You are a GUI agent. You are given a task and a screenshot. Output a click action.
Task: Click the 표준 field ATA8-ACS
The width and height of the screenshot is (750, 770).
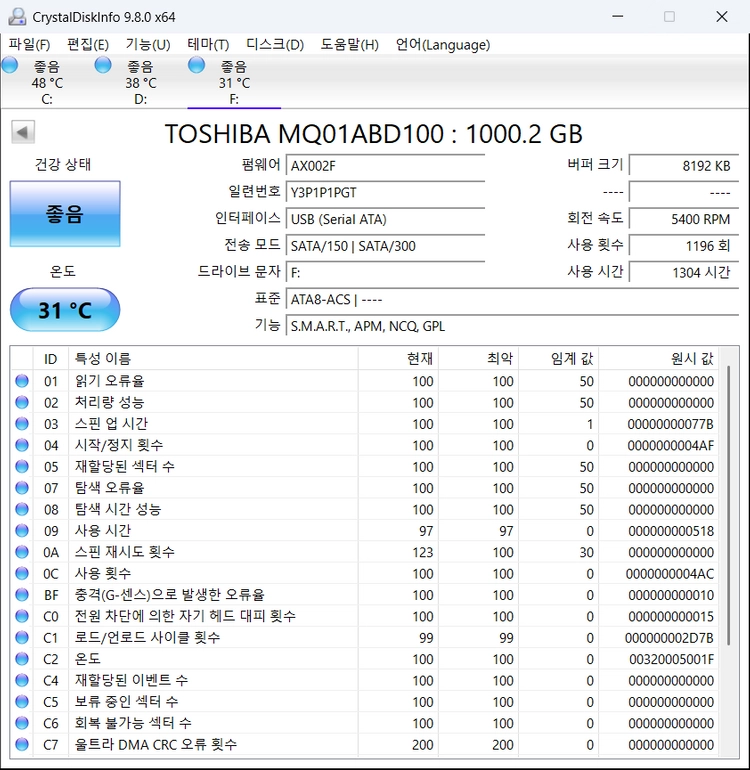click(x=512, y=299)
